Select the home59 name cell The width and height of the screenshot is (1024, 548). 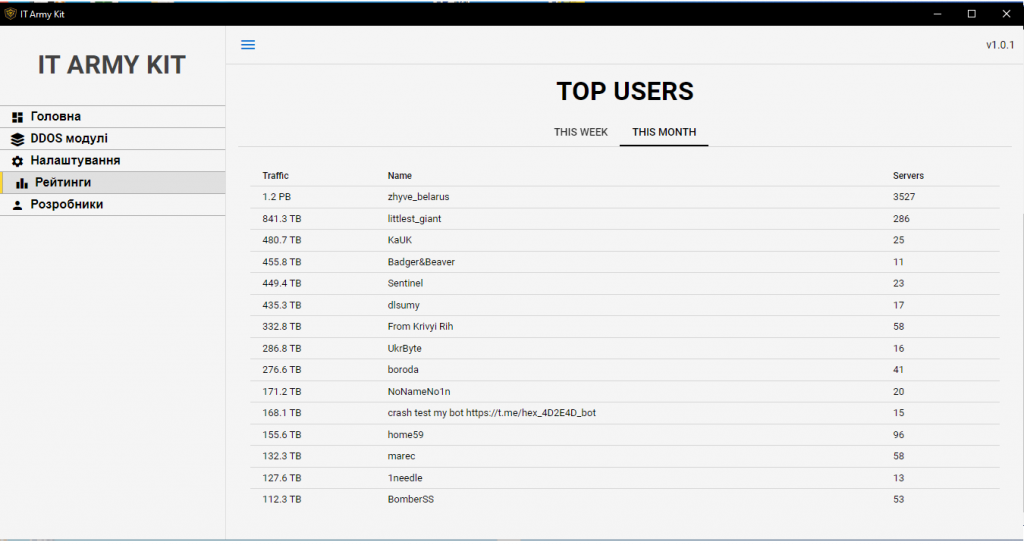406,435
